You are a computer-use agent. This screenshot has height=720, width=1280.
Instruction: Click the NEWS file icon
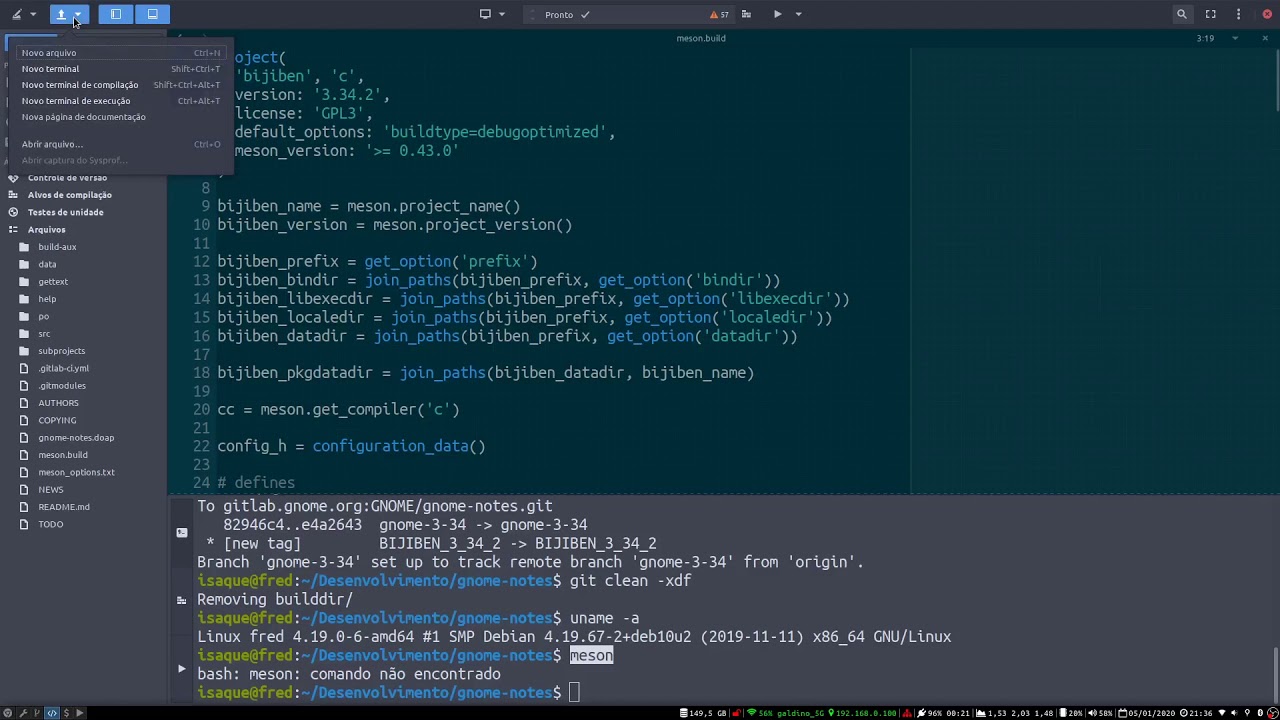coord(24,490)
